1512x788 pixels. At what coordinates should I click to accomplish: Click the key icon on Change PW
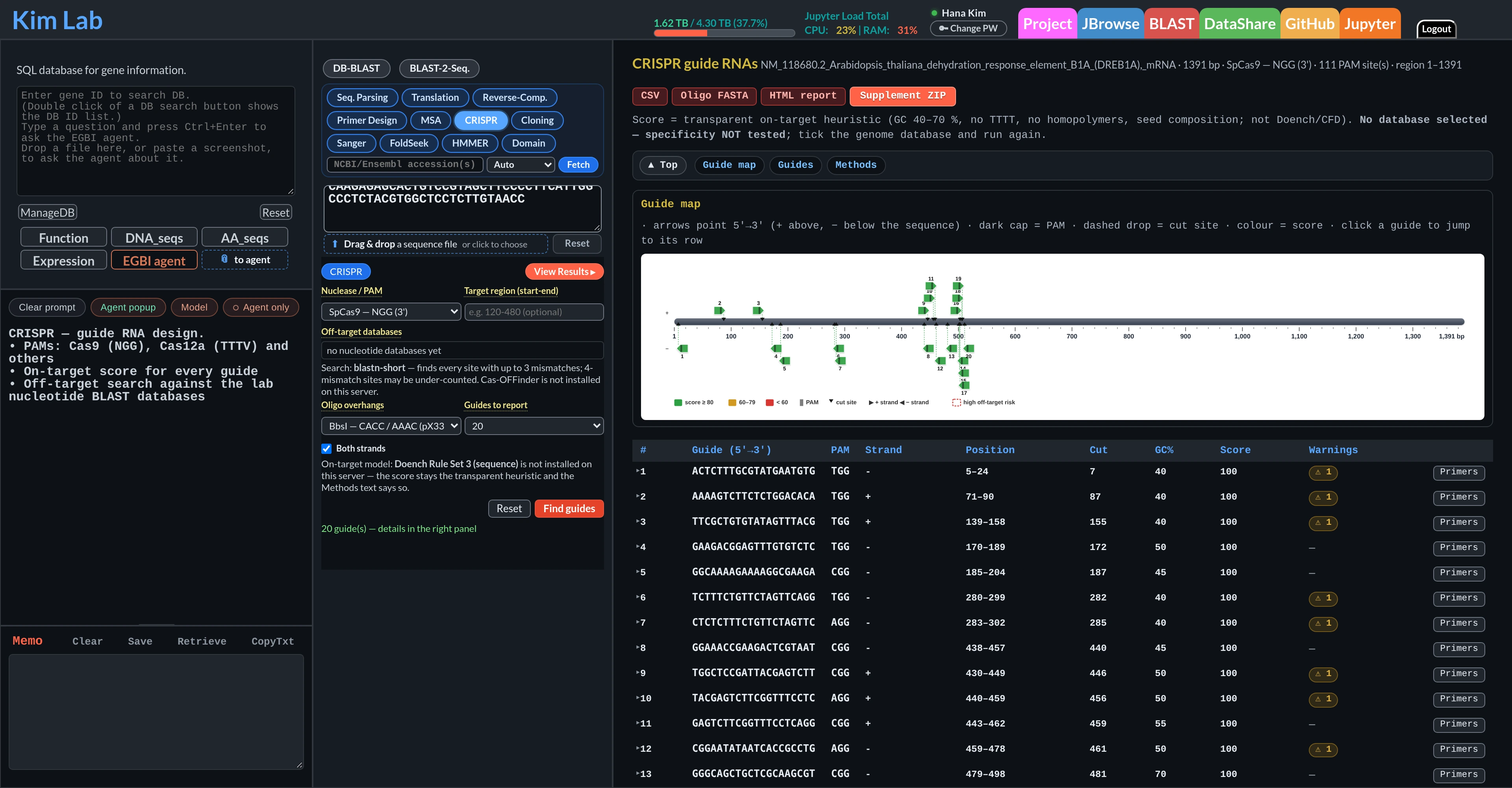943,28
